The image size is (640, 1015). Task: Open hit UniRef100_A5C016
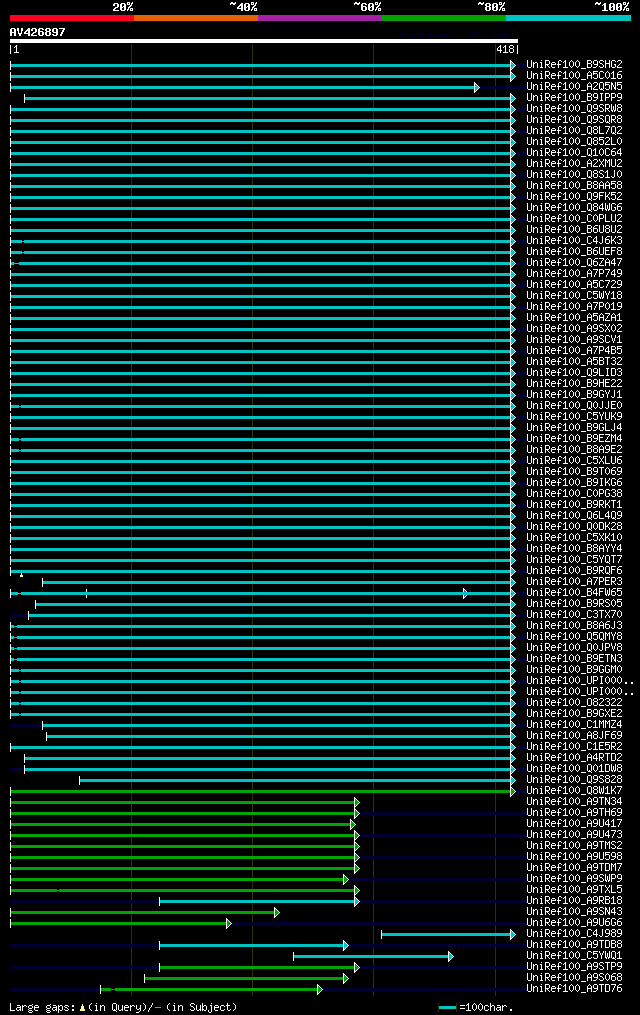(574, 76)
